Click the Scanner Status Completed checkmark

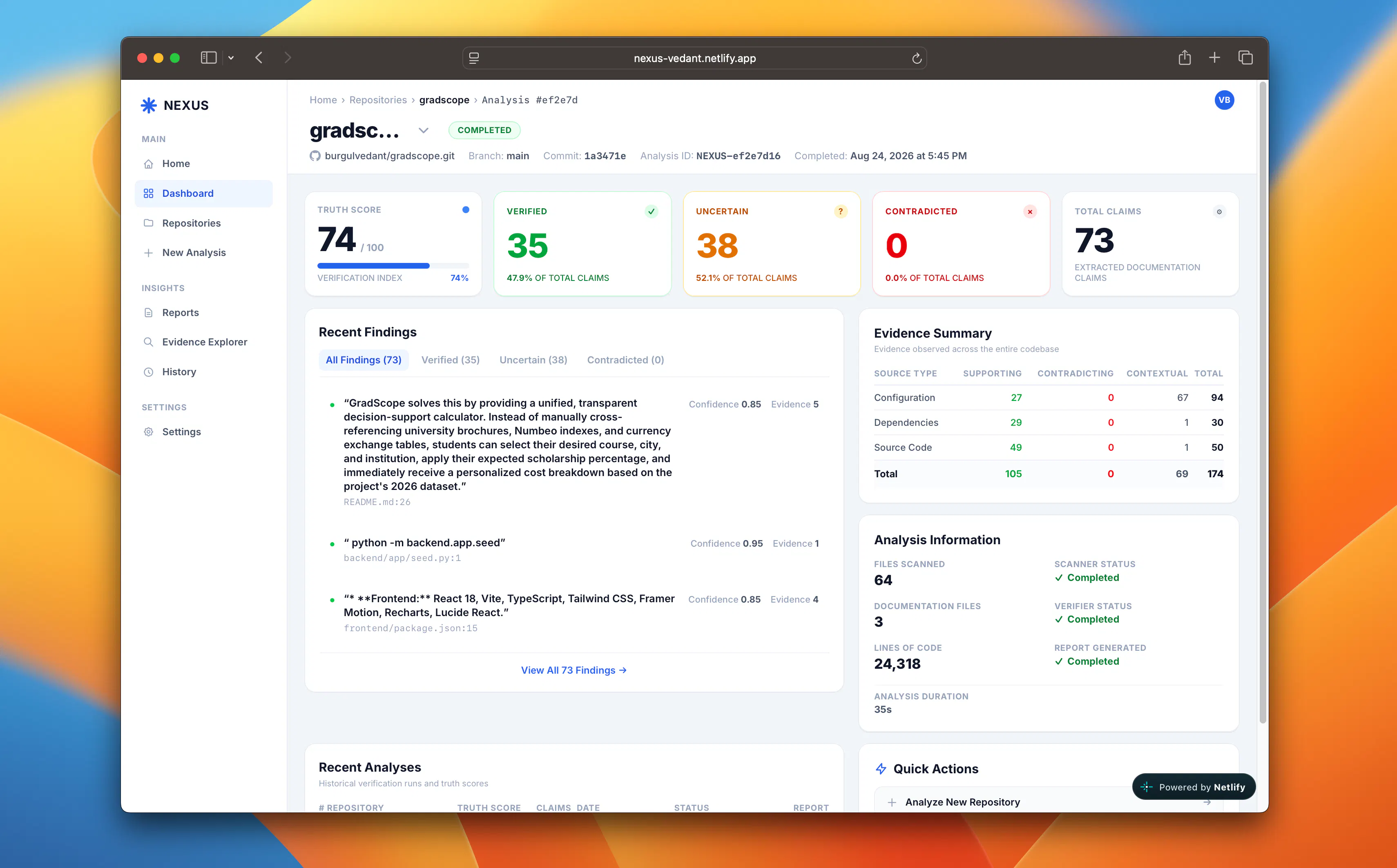click(x=1059, y=578)
